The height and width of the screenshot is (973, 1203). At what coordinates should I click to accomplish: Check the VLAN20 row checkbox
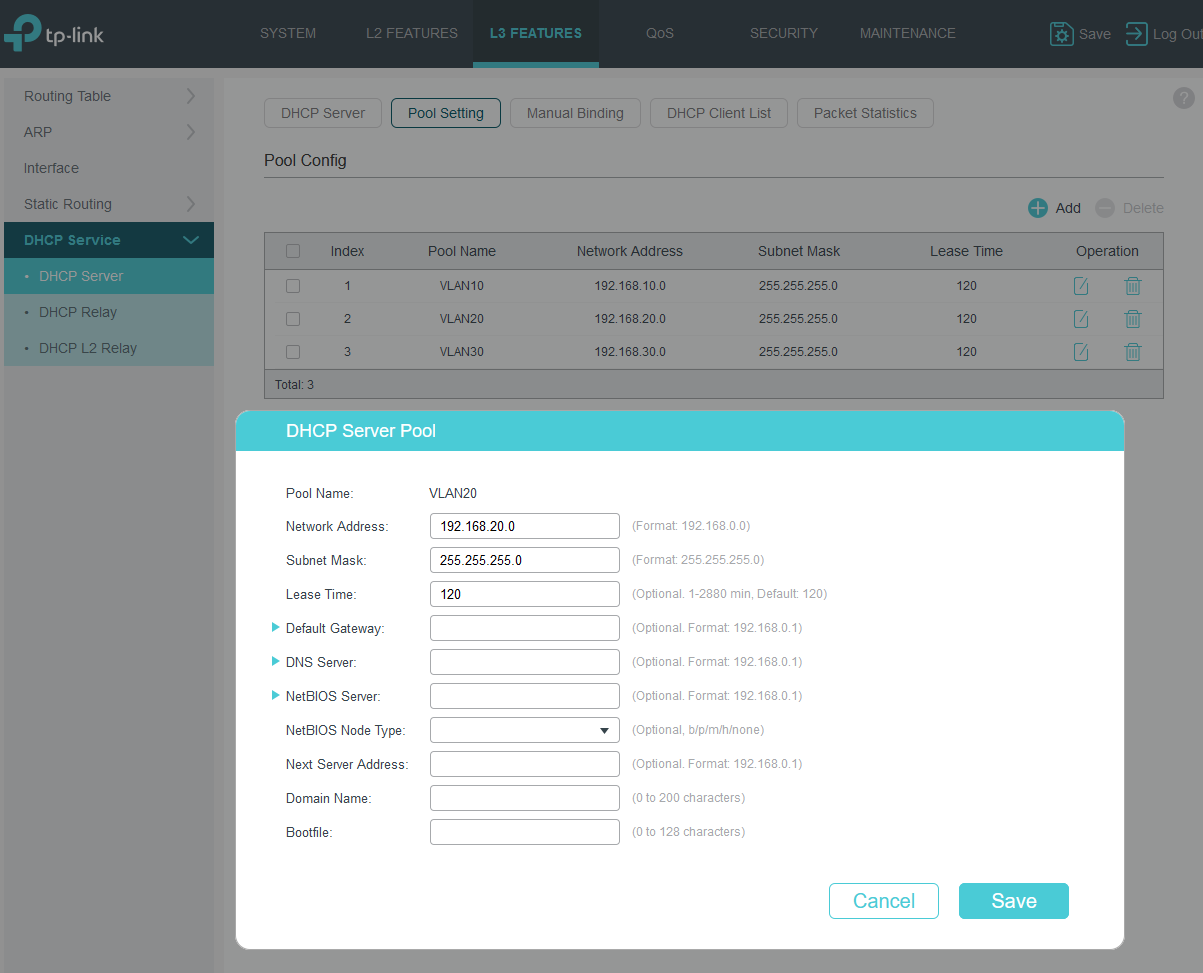(x=293, y=319)
